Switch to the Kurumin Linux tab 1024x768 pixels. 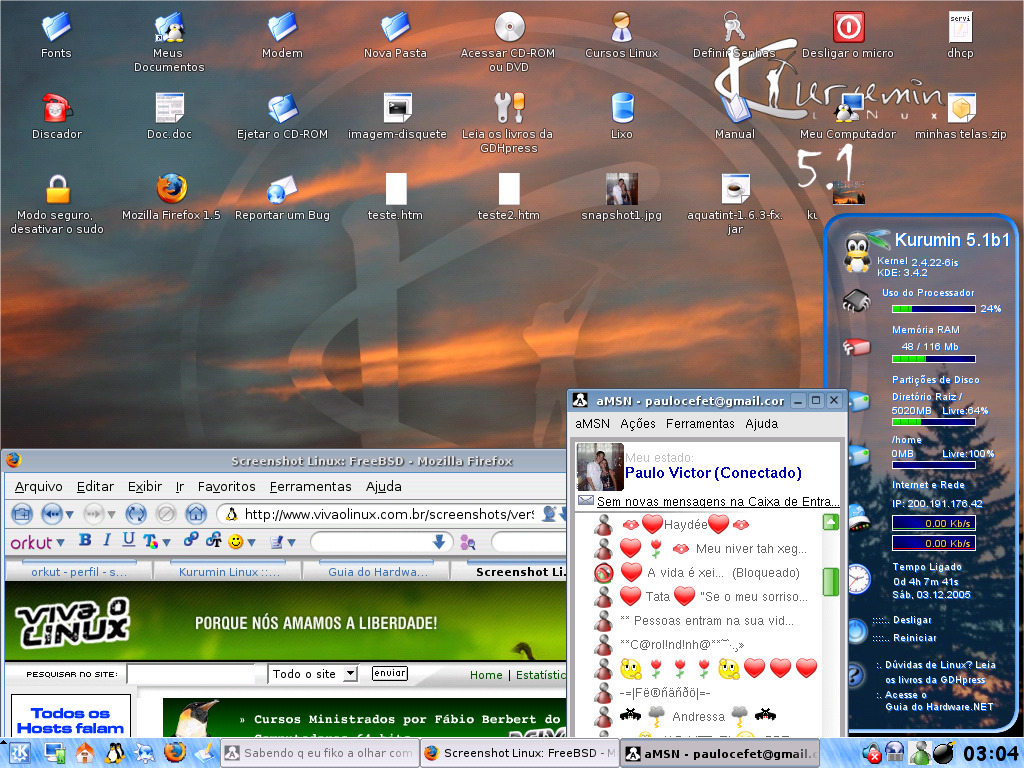tap(229, 571)
